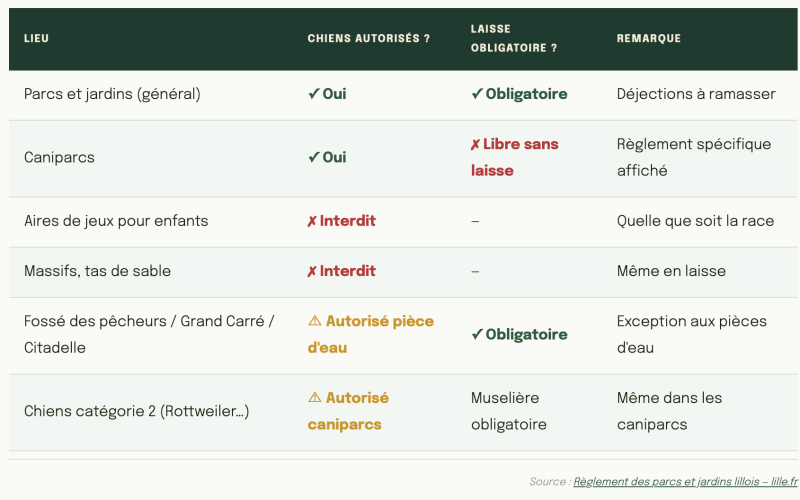This screenshot has width=800, height=500.
Task: Click the REMARQUE column header
Action: (648, 38)
